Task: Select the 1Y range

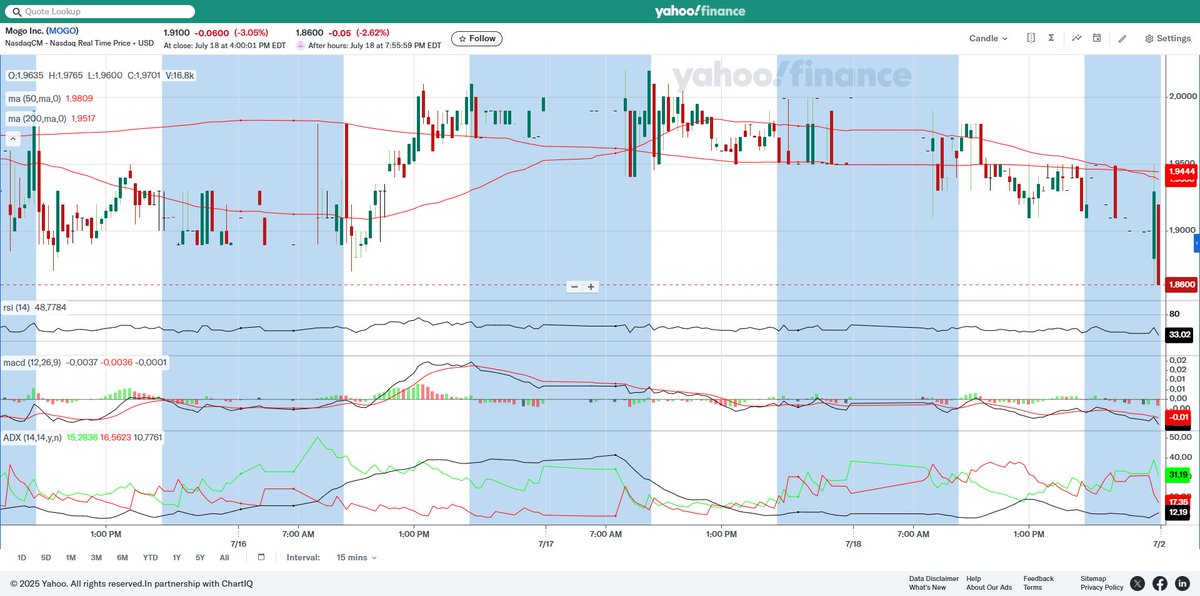Action: [176, 557]
